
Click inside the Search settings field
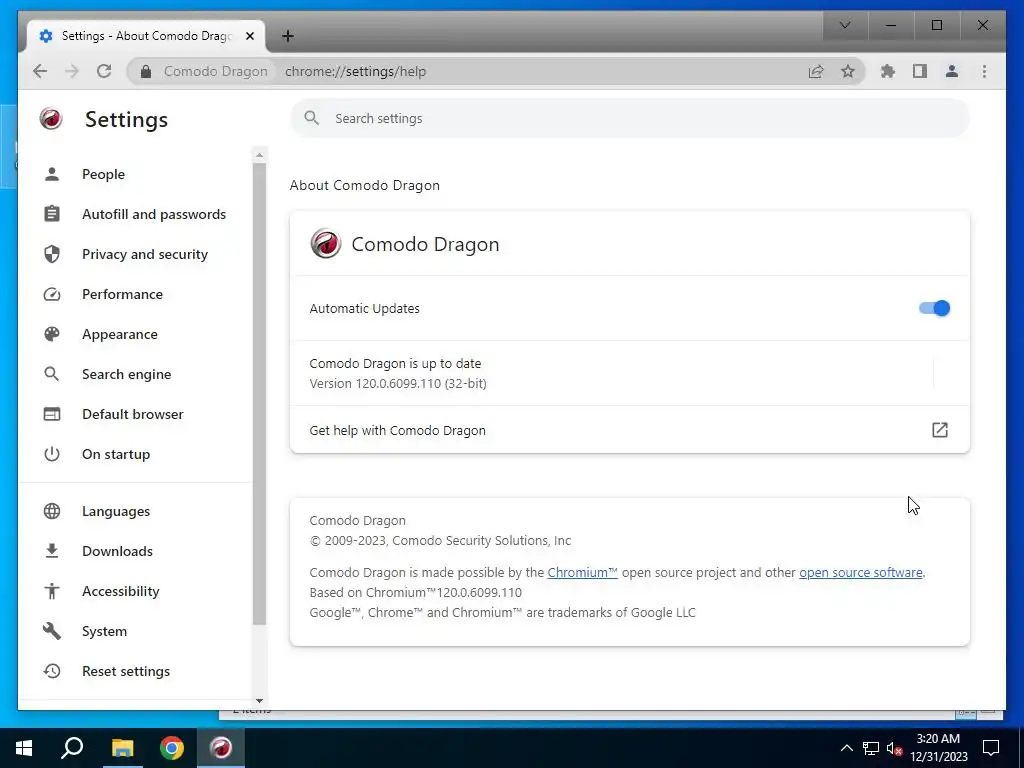[630, 118]
